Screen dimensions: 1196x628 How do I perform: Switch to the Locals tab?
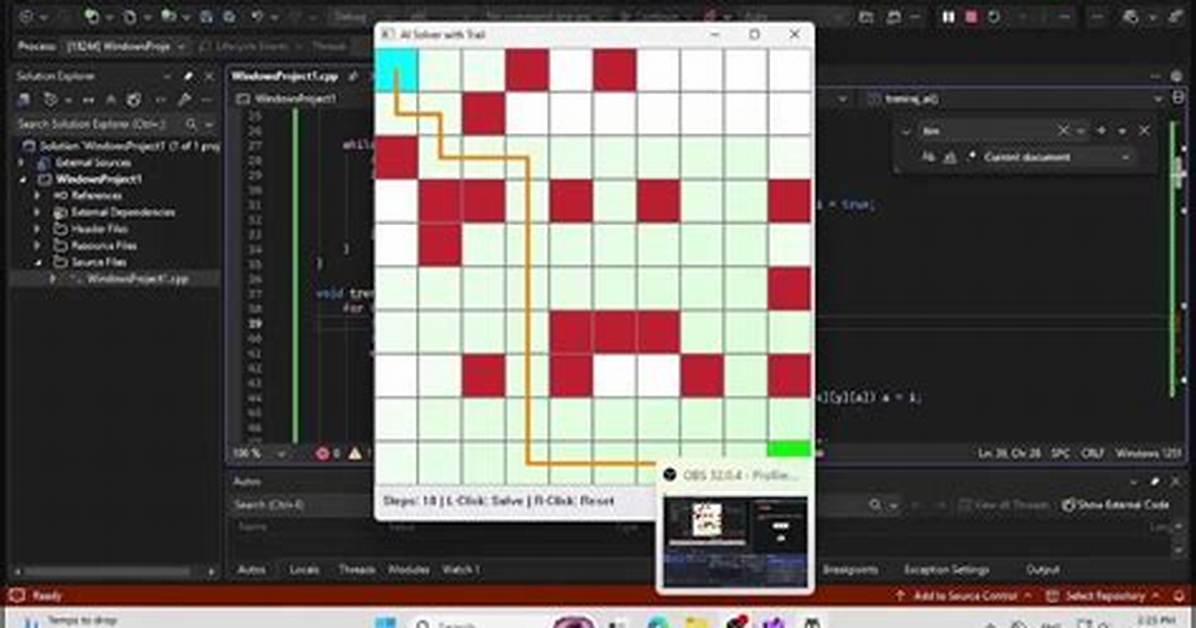click(x=304, y=569)
